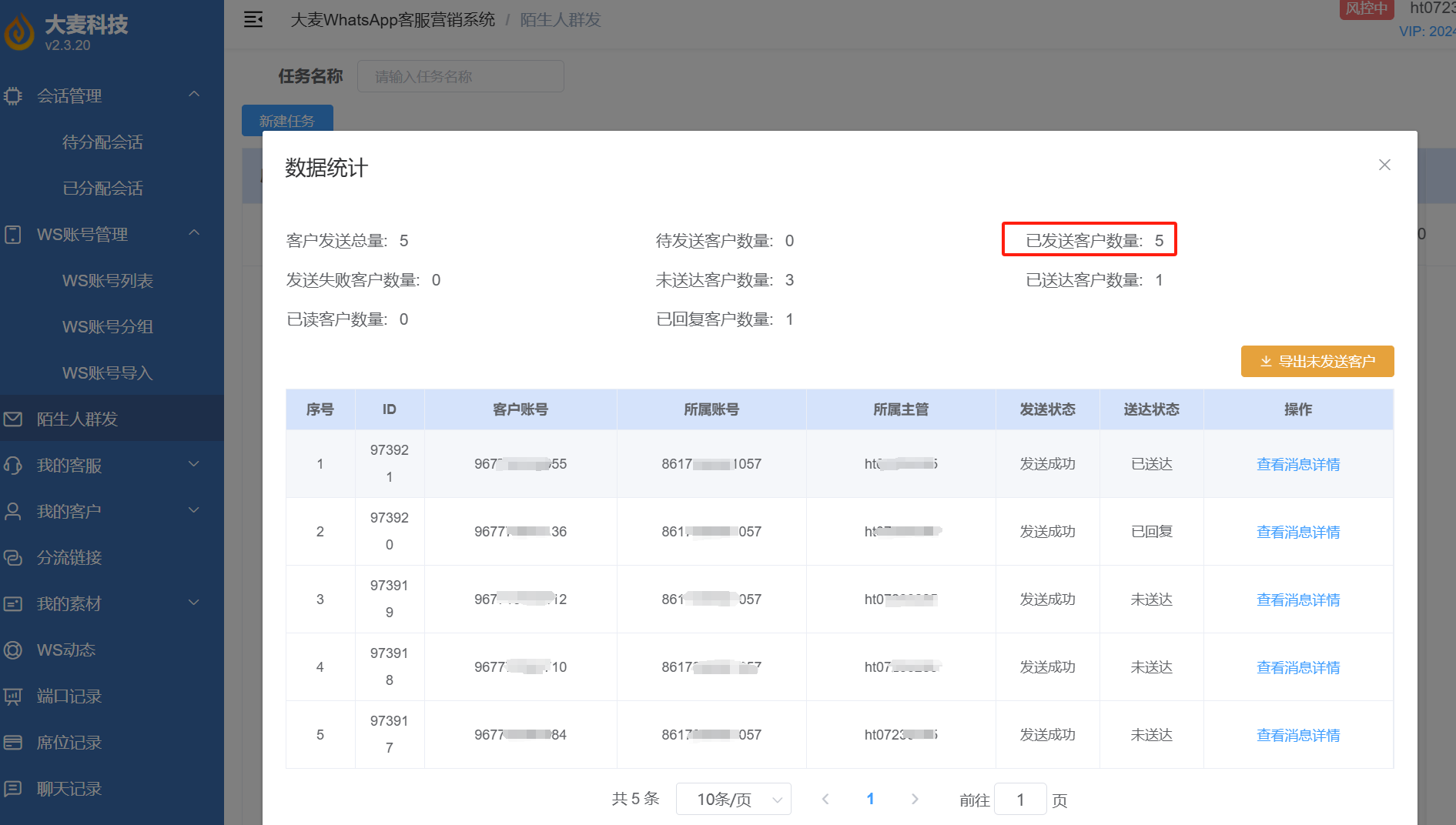Expand the 我的客户 menu chevron

pos(194,510)
